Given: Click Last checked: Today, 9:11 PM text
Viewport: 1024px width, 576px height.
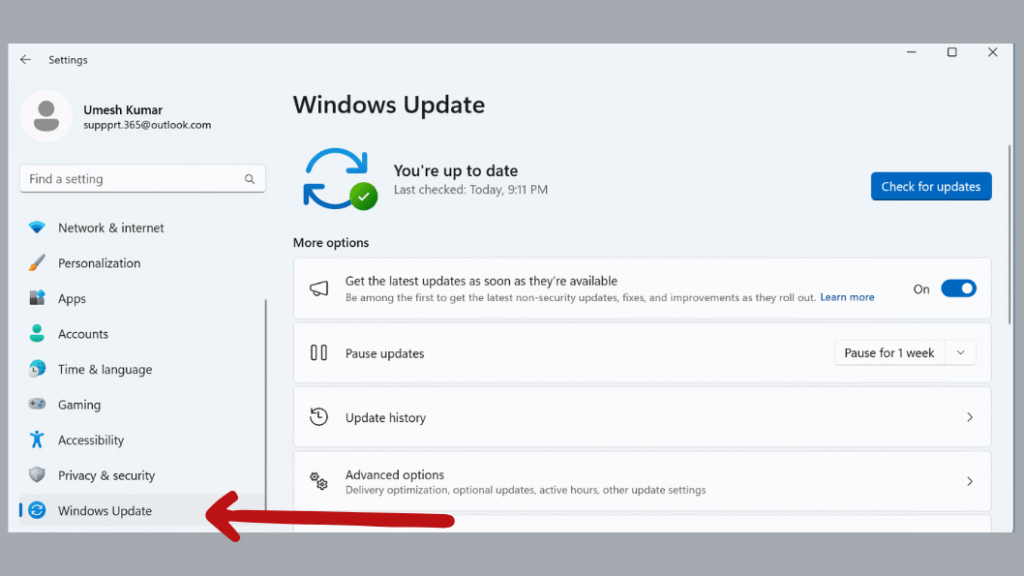Looking at the screenshot, I should (470, 190).
